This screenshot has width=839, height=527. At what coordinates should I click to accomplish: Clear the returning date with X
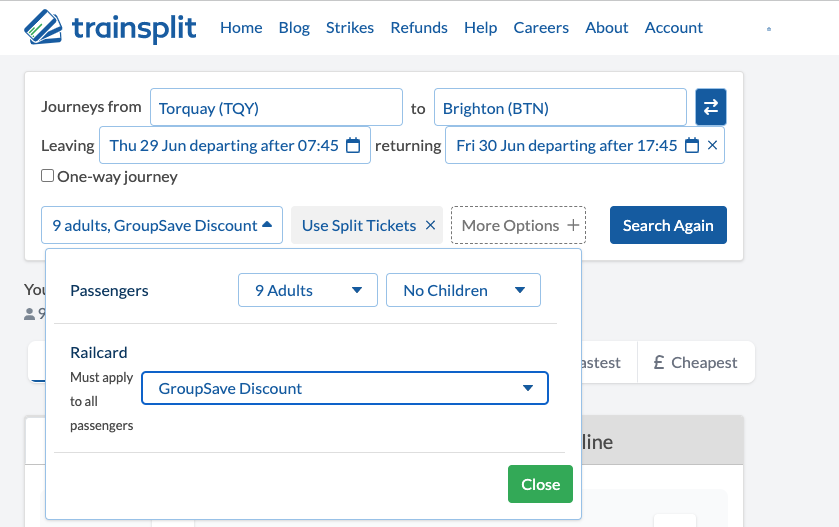click(712, 145)
